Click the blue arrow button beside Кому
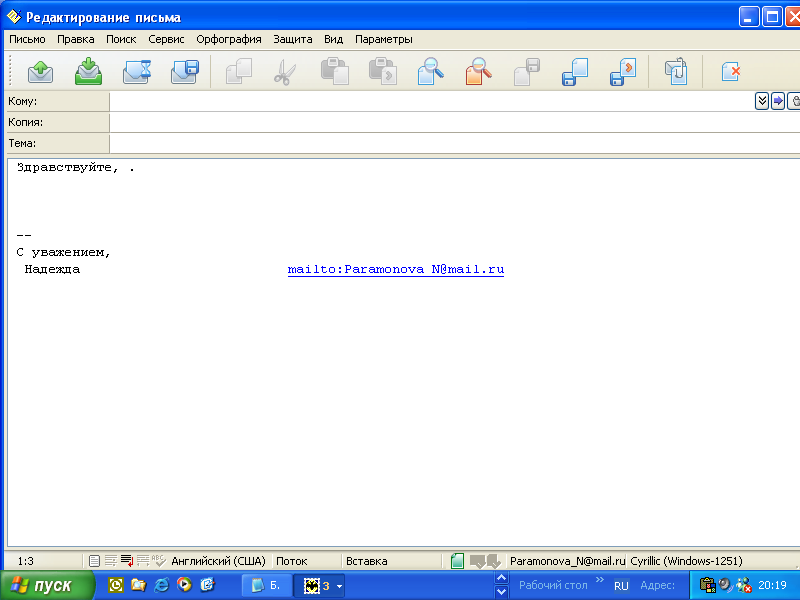Image resolution: width=800 pixels, height=600 pixels. (778, 101)
